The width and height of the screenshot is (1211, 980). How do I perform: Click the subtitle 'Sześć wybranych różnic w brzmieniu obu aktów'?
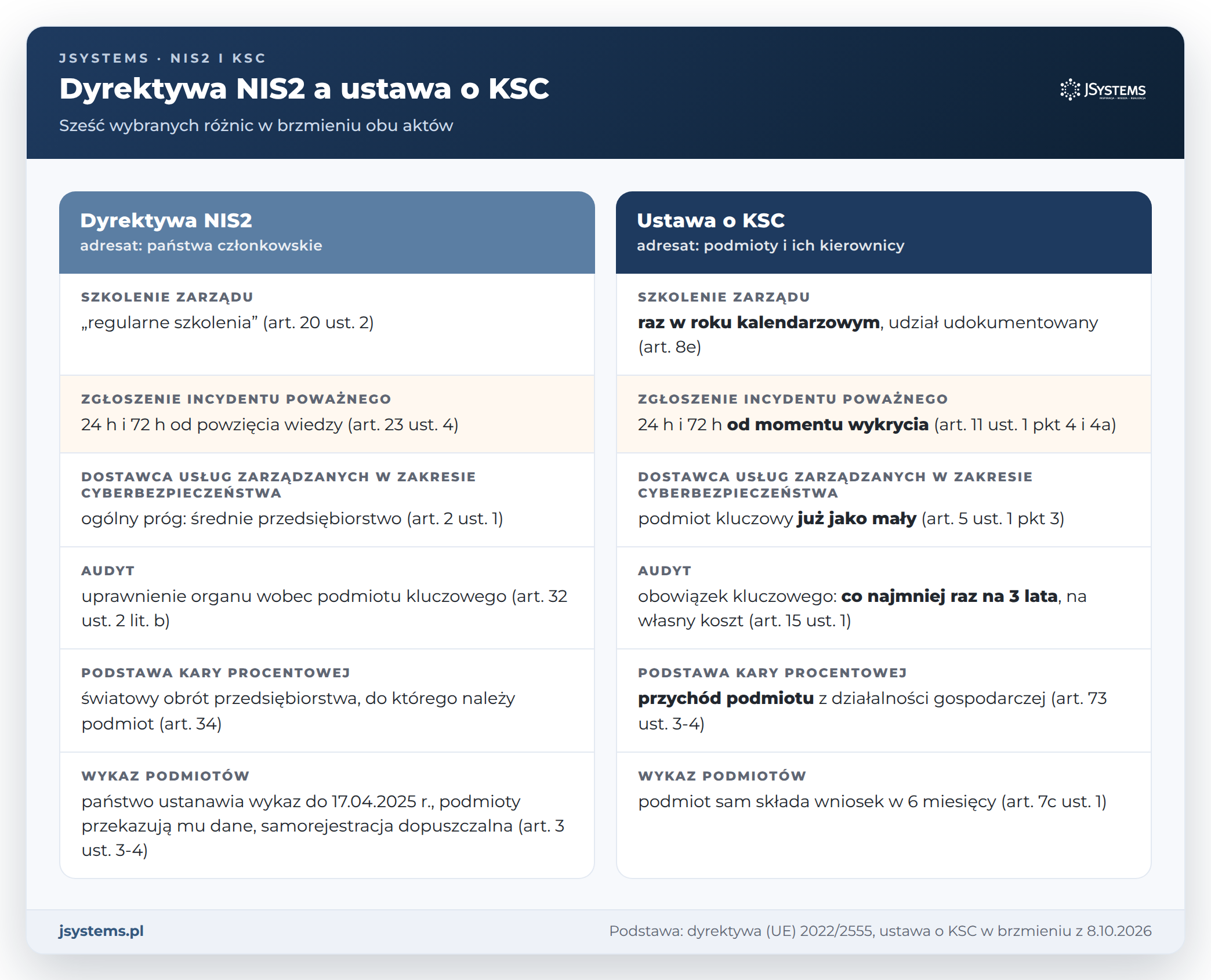pos(256,125)
